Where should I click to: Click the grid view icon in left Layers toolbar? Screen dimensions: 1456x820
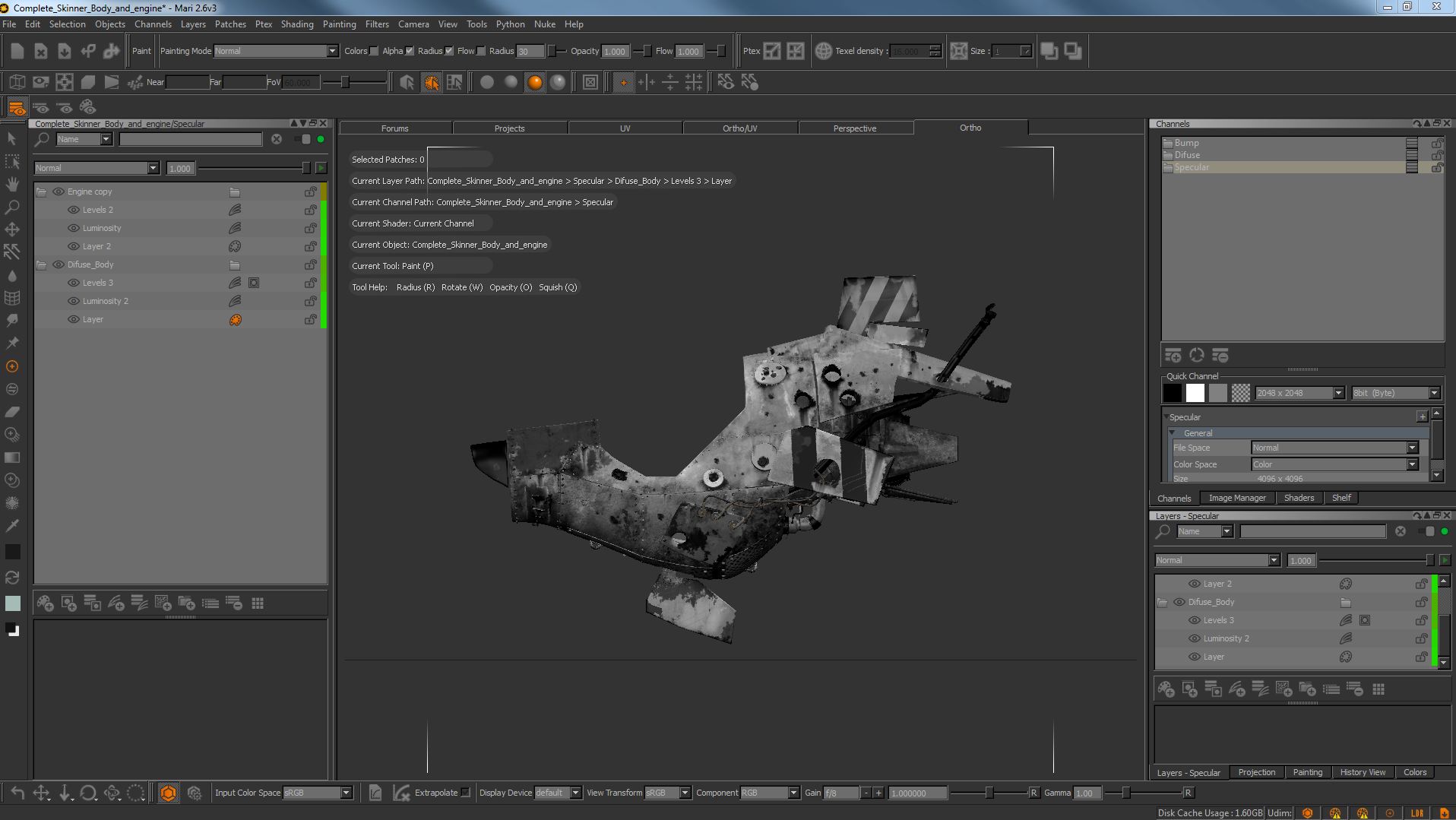point(258,603)
